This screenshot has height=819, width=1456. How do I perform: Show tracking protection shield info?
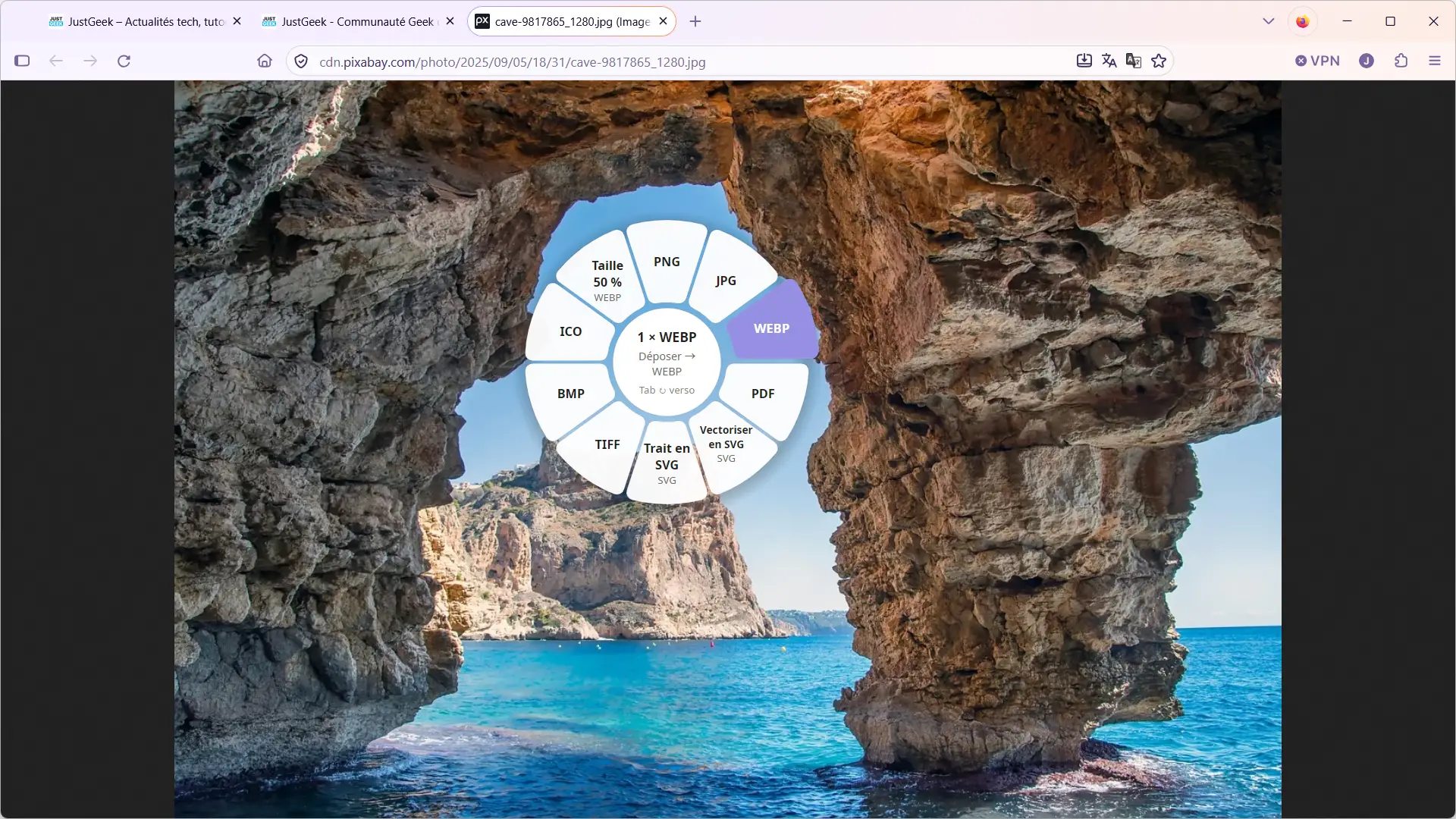301,61
